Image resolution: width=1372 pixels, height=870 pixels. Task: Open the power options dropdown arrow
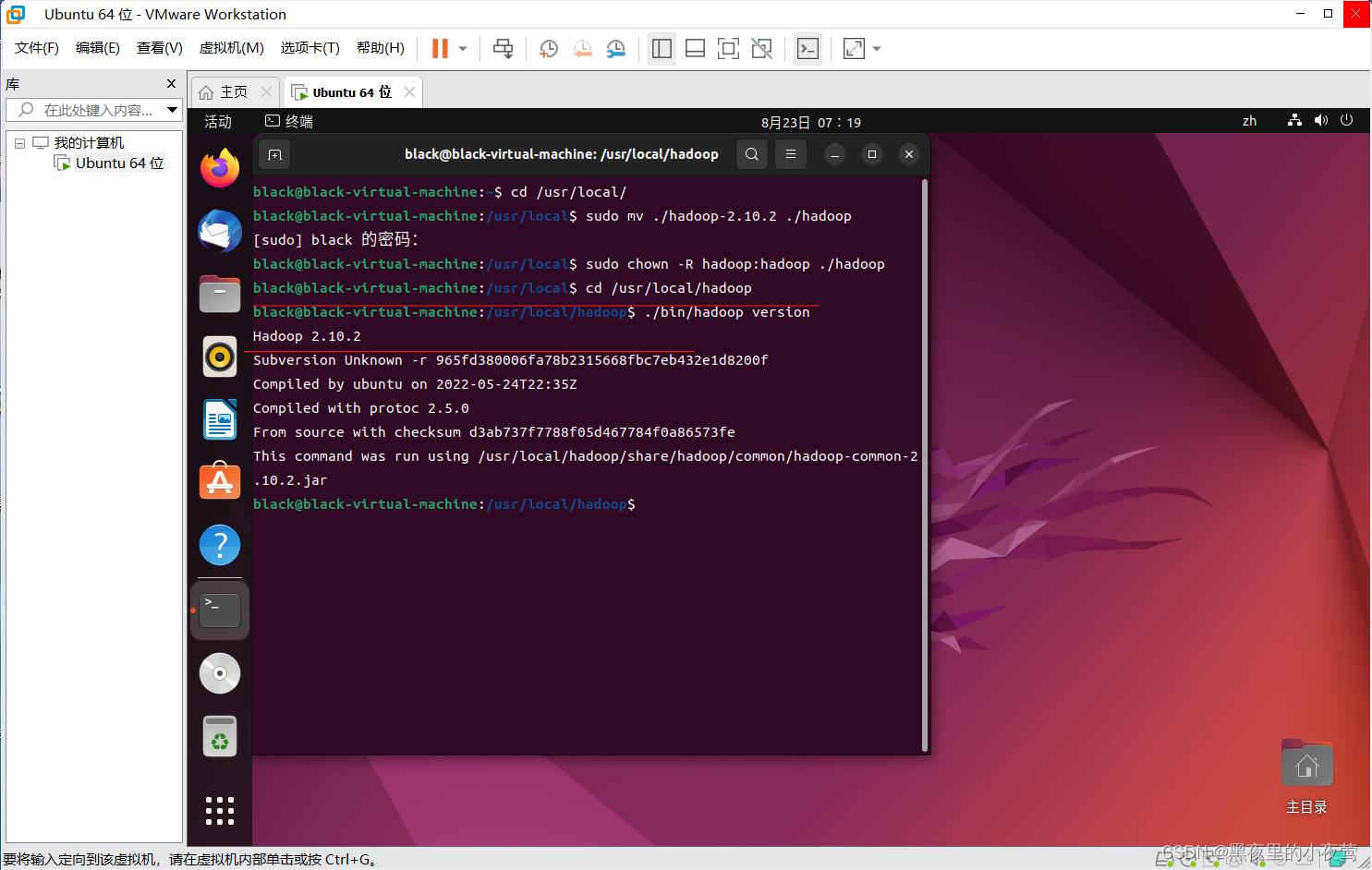[463, 48]
